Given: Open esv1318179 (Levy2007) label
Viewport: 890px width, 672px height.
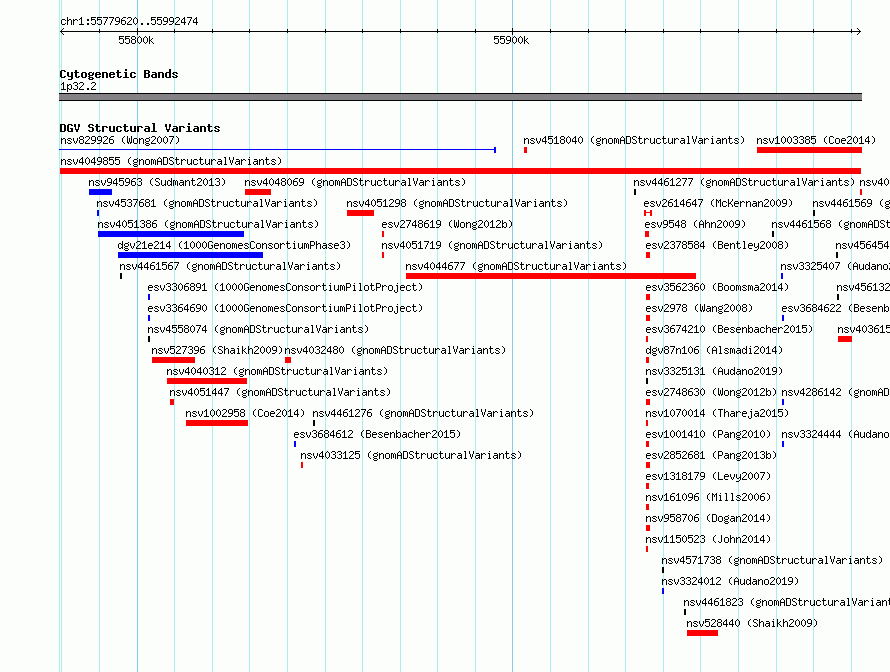Looking at the screenshot, I should pos(708,476).
